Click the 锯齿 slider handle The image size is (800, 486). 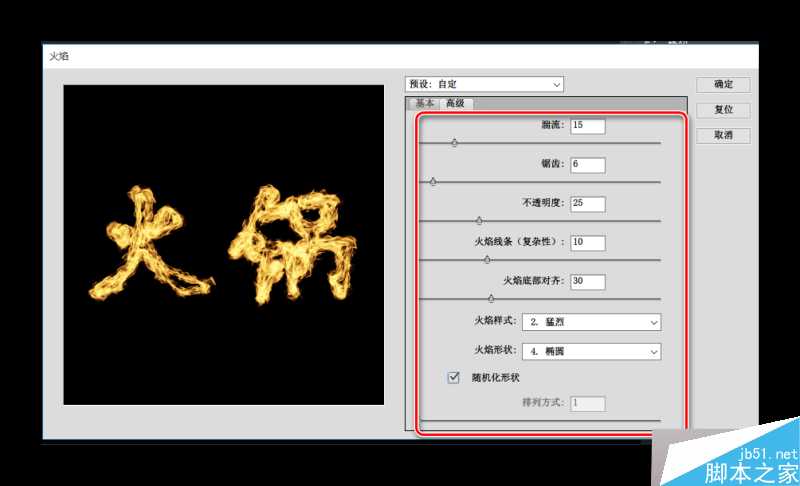coord(433,182)
